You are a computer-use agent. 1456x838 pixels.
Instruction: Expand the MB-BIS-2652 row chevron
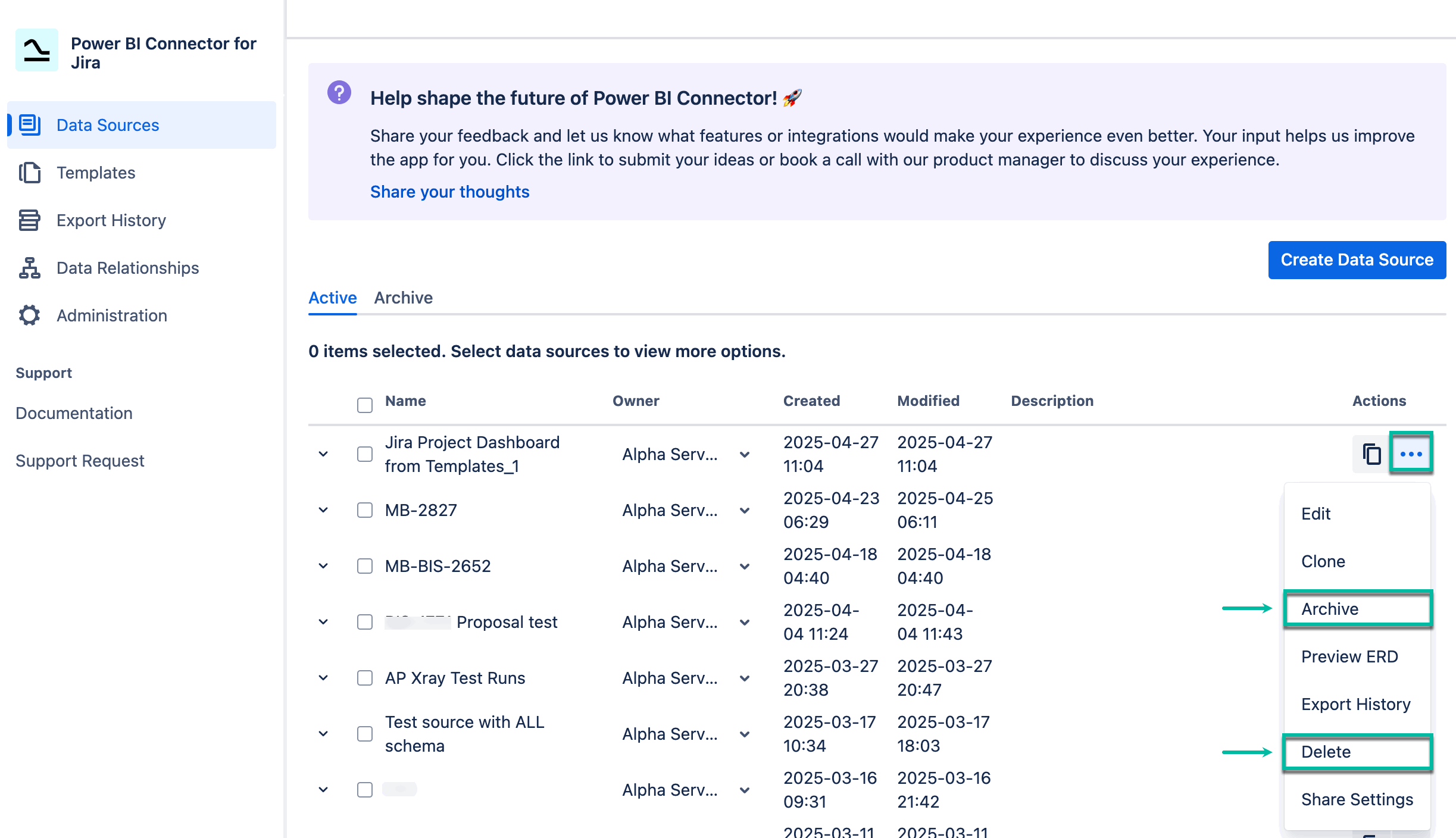(323, 566)
